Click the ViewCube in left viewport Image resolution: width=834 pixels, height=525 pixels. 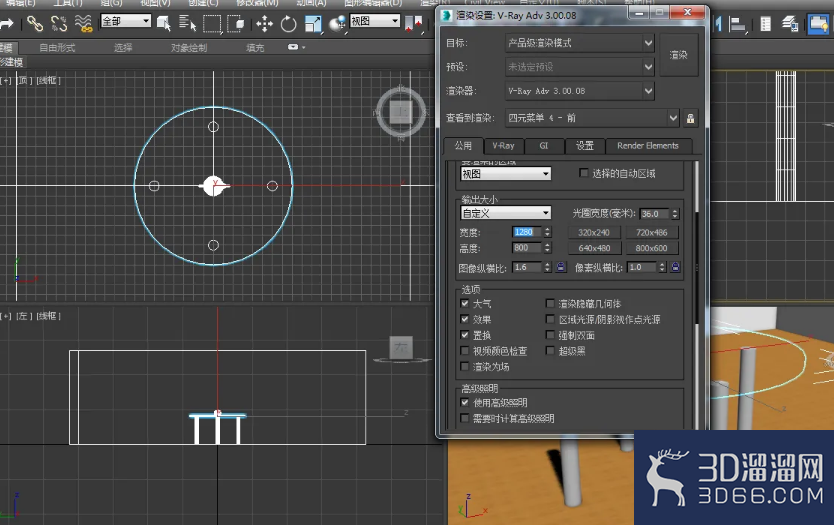(401, 348)
